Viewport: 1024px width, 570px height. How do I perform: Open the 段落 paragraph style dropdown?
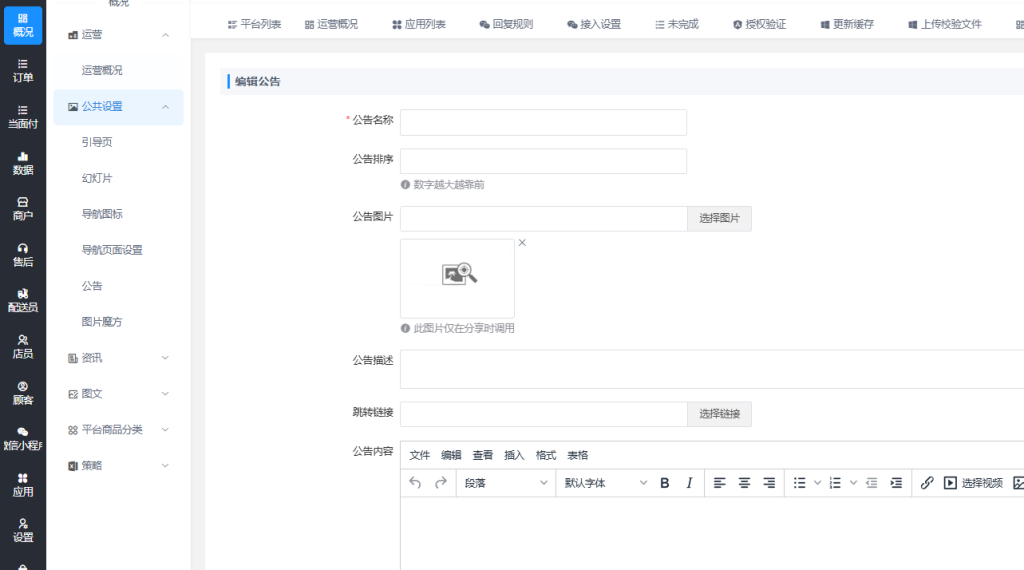506,483
